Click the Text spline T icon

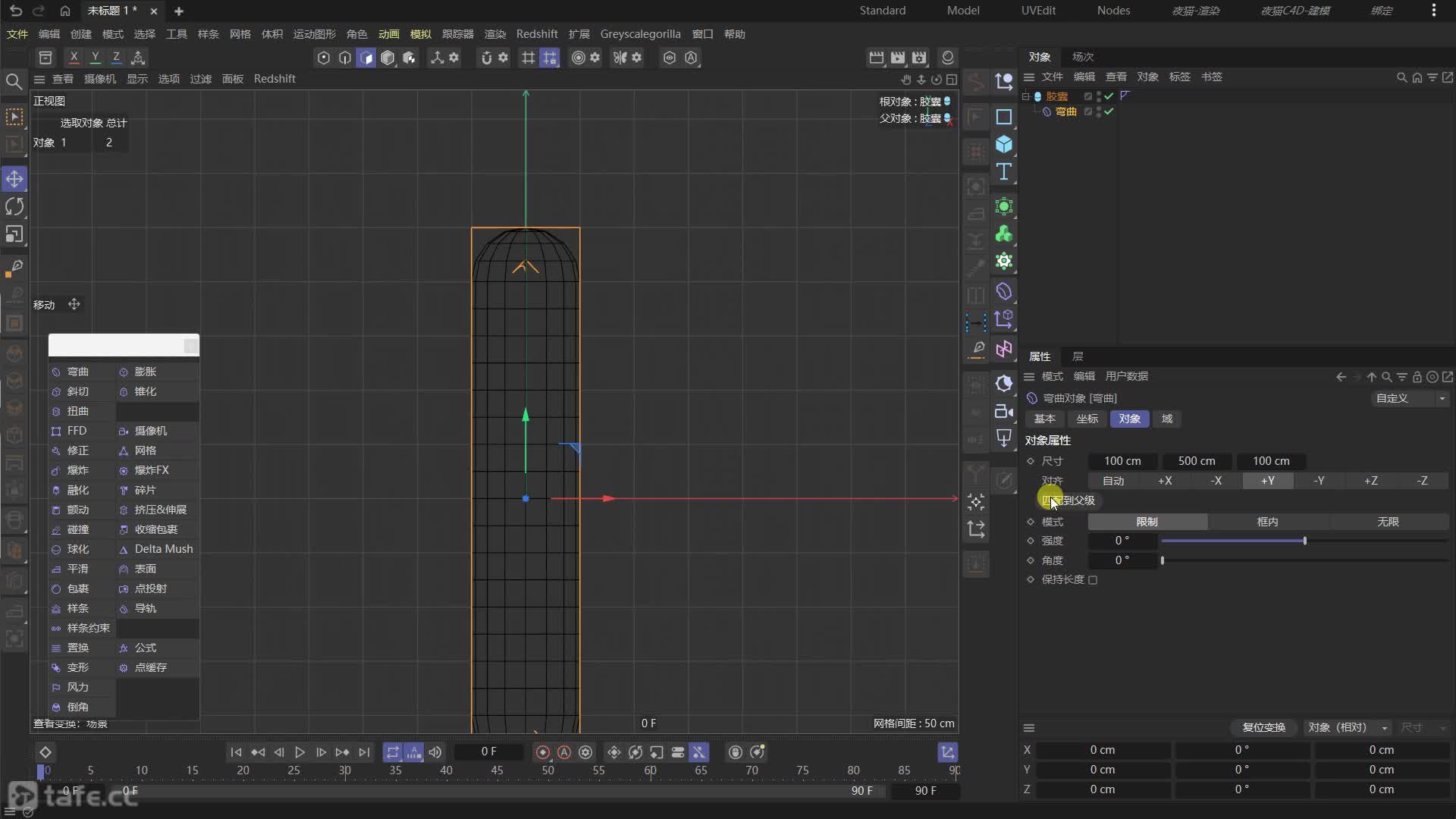click(x=1004, y=172)
